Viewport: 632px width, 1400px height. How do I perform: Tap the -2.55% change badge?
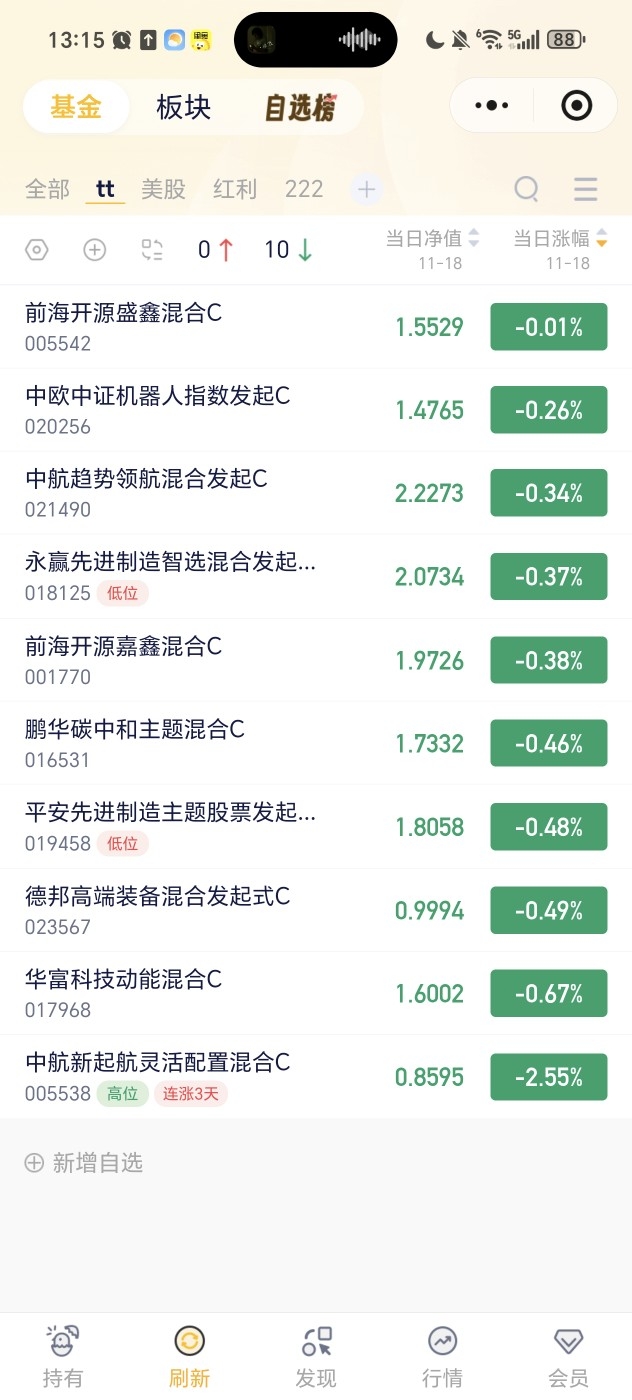(x=549, y=1077)
